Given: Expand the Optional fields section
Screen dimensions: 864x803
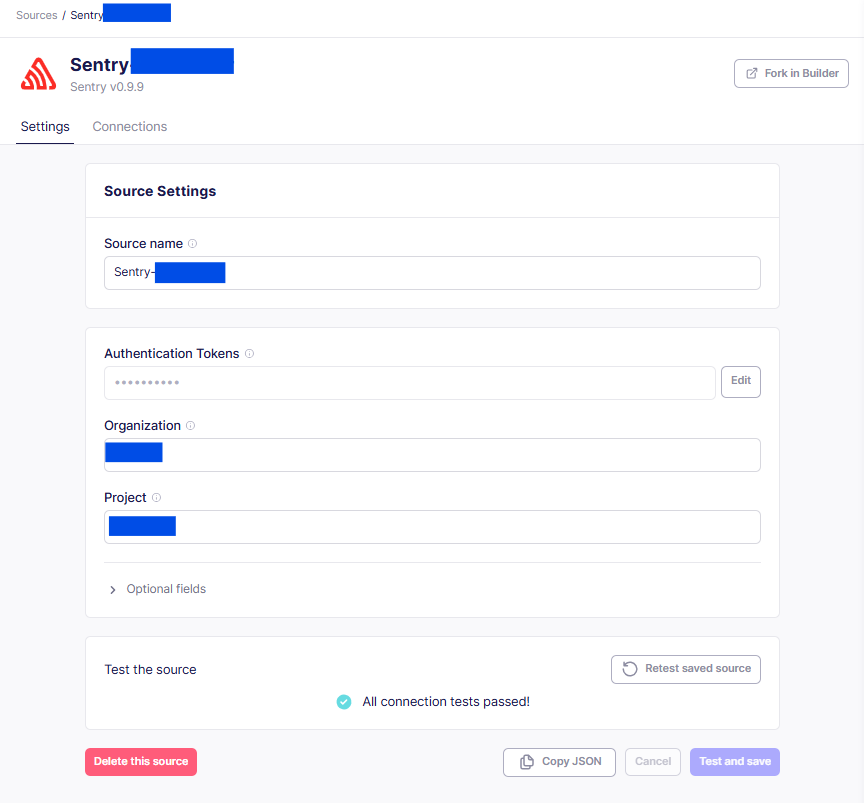Looking at the screenshot, I should pos(157,589).
